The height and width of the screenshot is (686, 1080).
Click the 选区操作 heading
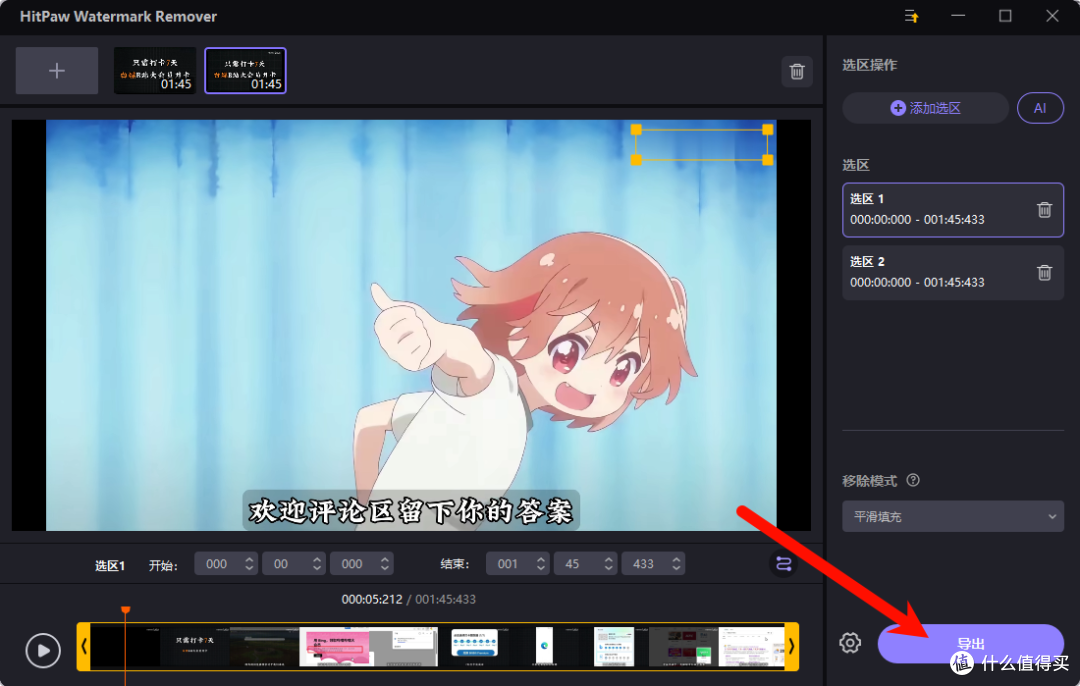869,65
